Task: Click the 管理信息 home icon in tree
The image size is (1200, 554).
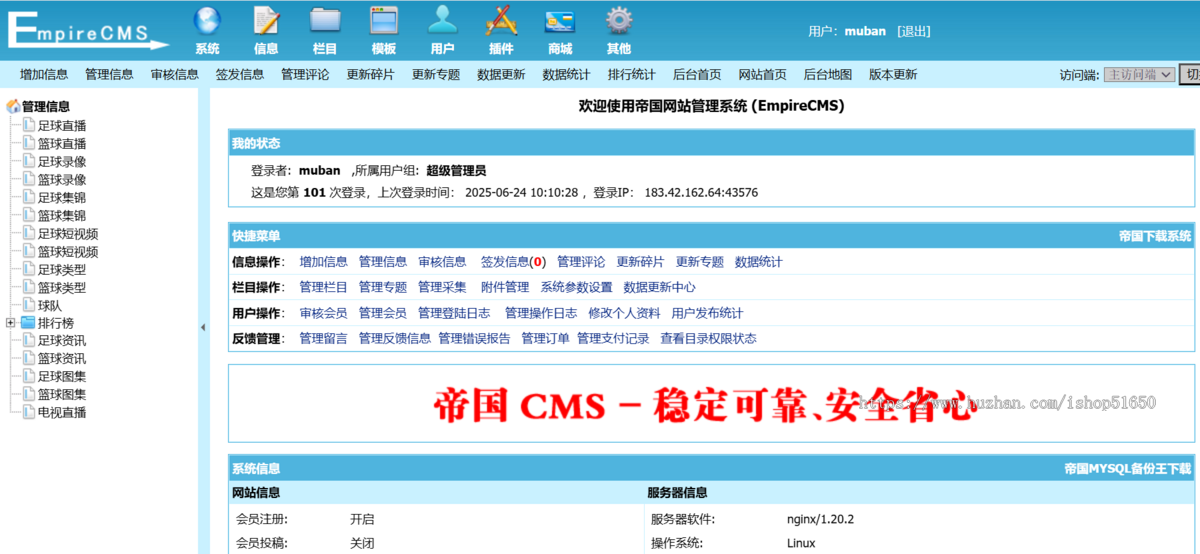Action: [x=13, y=106]
